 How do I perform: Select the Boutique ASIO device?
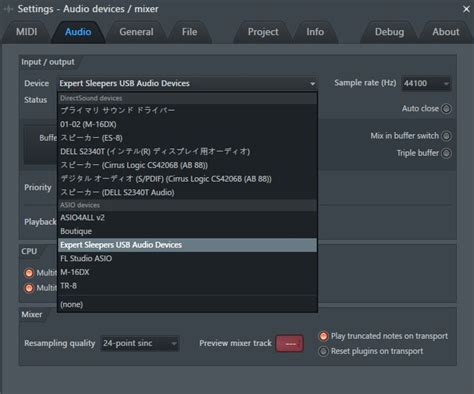click(x=187, y=231)
